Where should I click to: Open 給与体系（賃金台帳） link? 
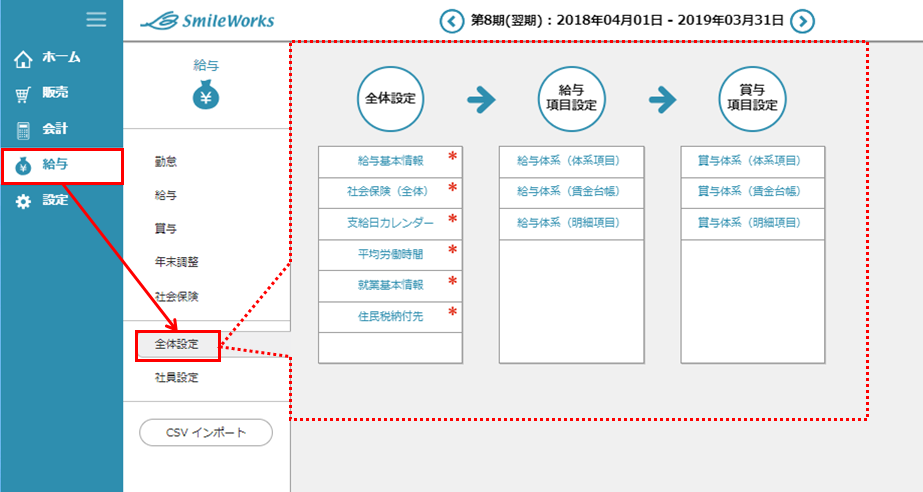point(571,192)
